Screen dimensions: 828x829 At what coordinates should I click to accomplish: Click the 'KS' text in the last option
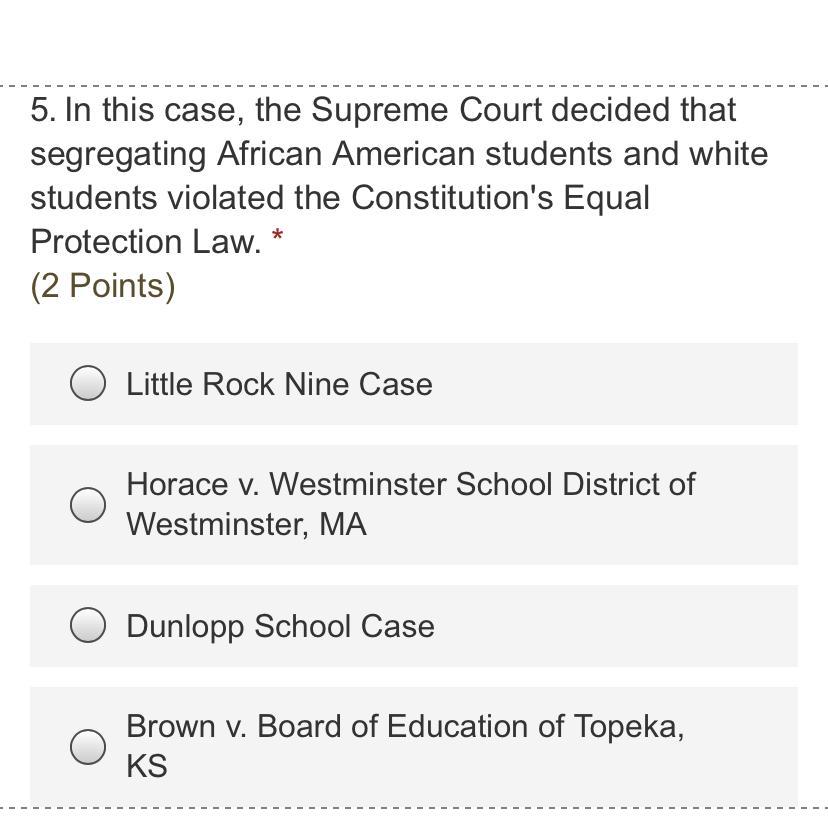tap(146, 766)
